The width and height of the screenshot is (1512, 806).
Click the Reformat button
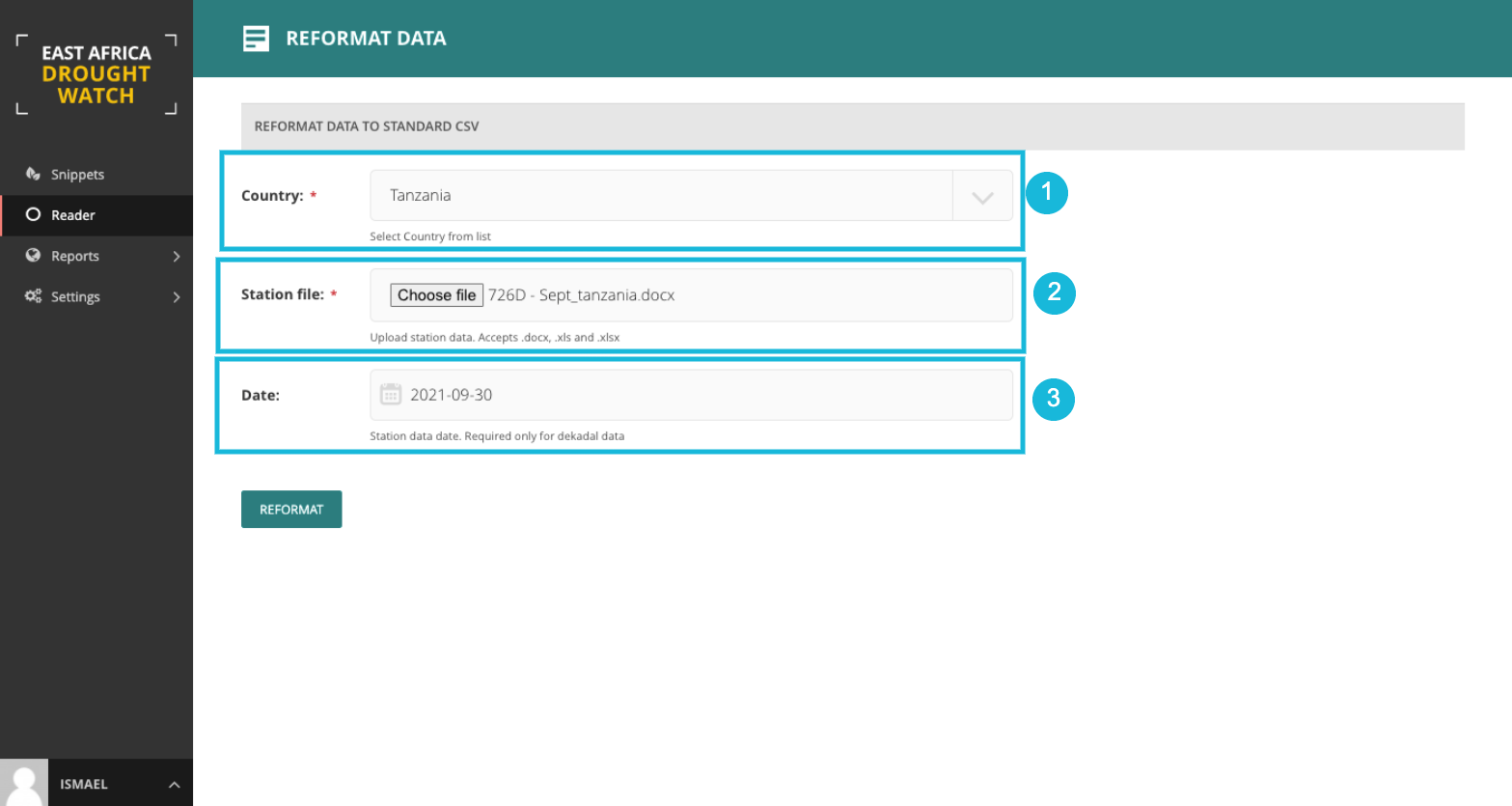coord(291,510)
